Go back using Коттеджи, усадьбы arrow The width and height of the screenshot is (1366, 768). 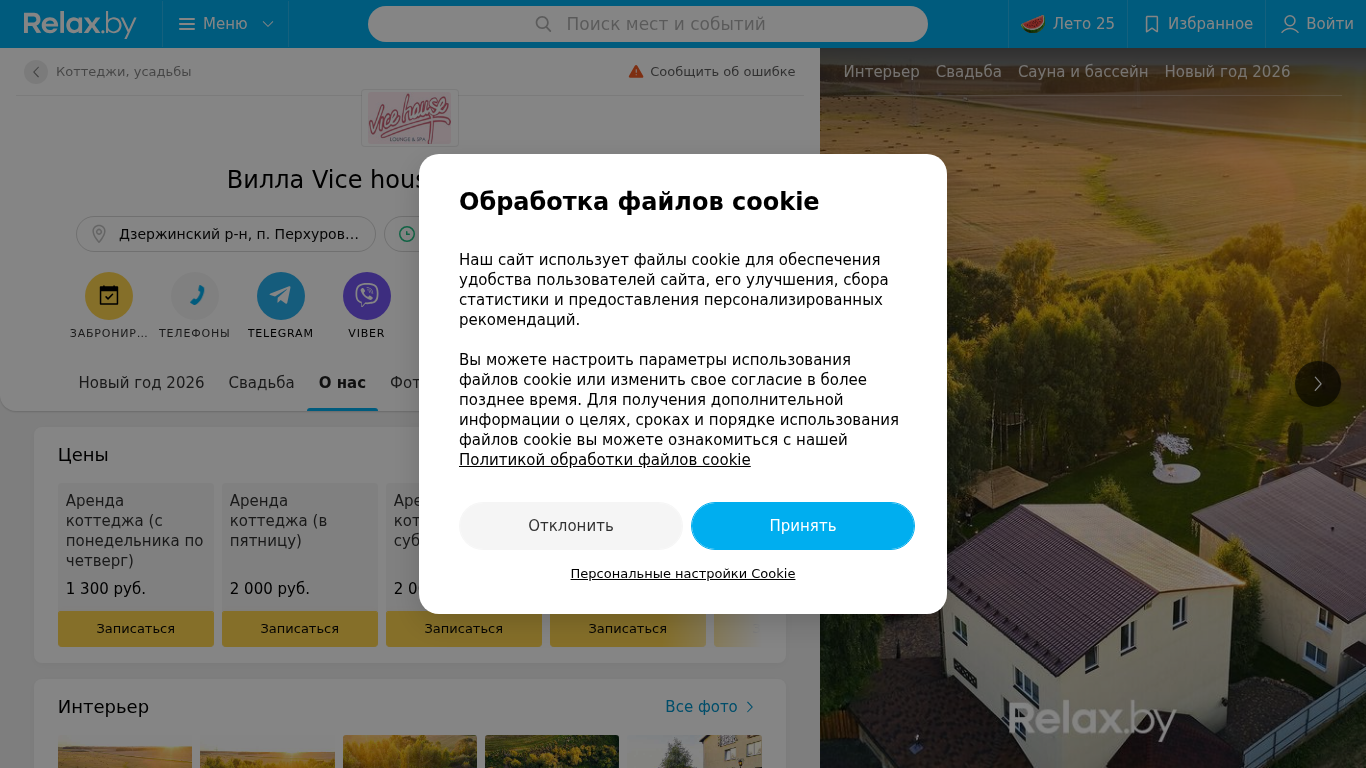(x=36, y=72)
